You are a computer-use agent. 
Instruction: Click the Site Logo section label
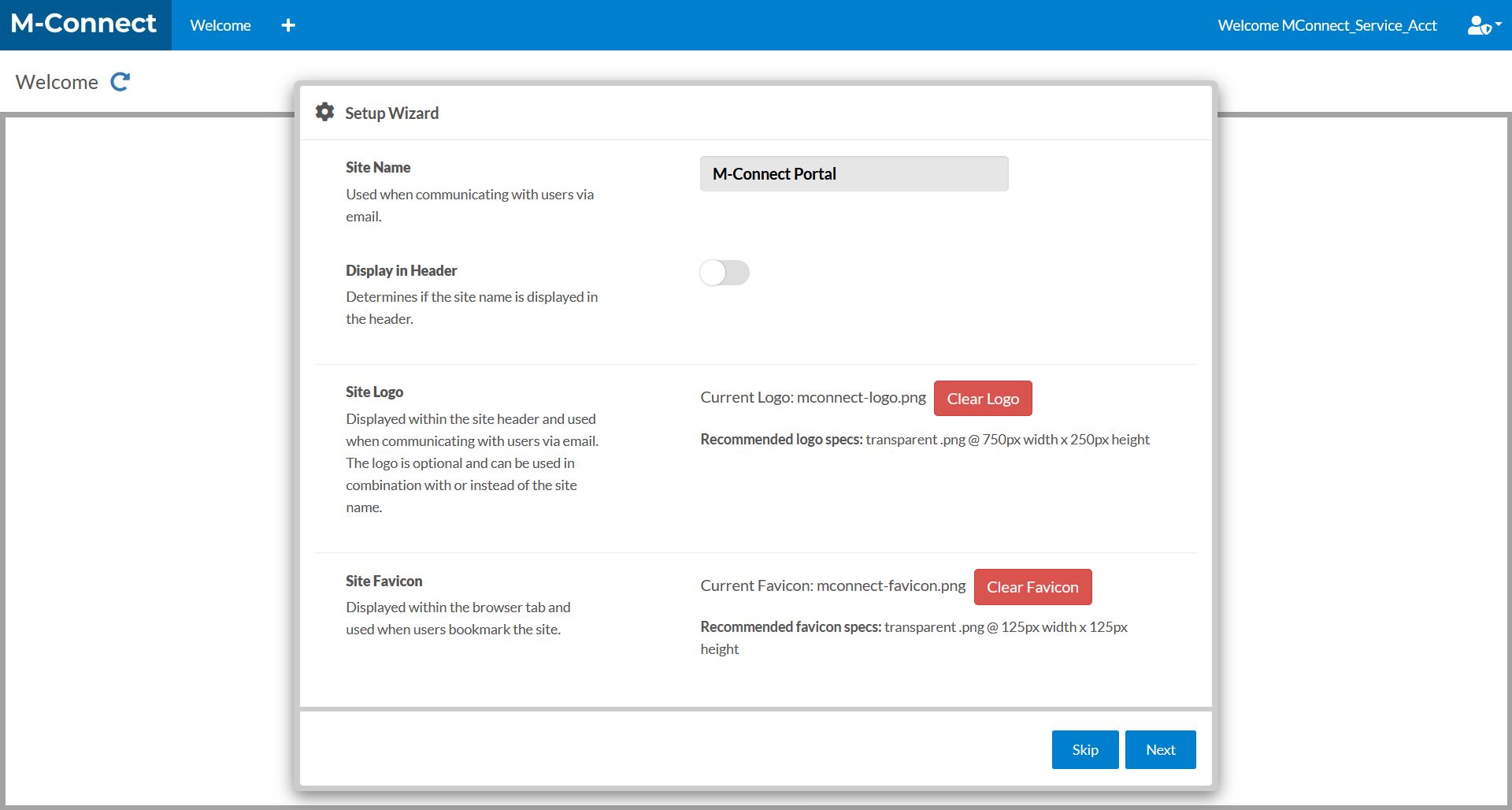click(x=374, y=392)
